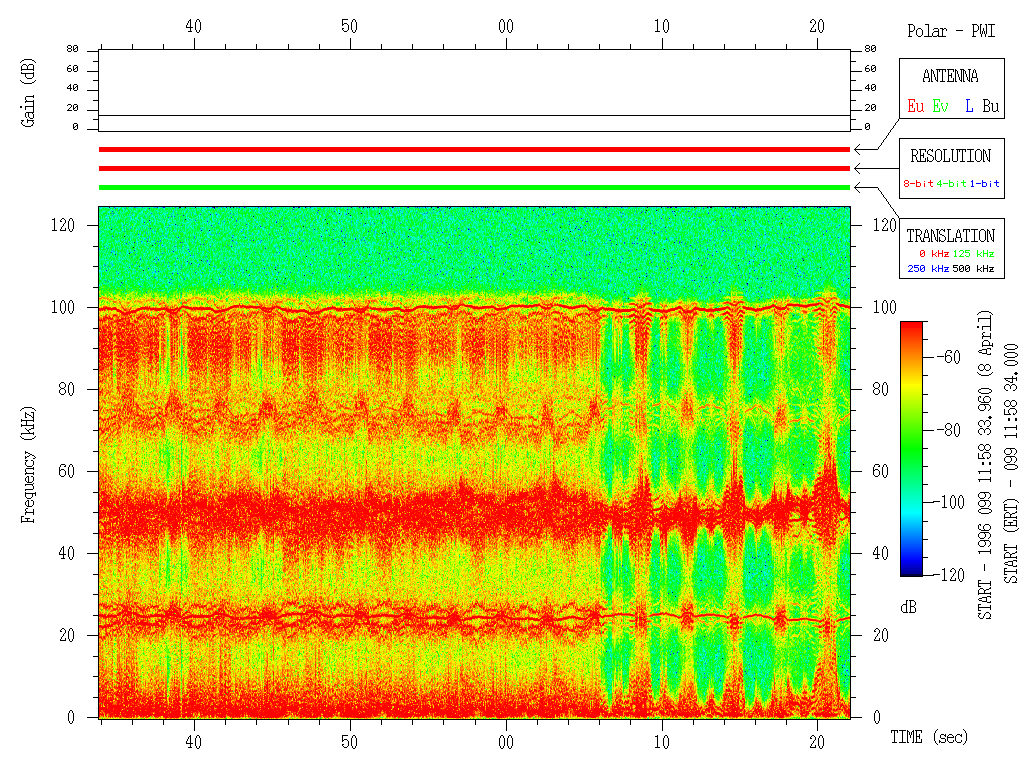Click the "Bu" antenna legend label
Image resolution: width=1024 pixels, height=768 pixels.
[990, 105]
